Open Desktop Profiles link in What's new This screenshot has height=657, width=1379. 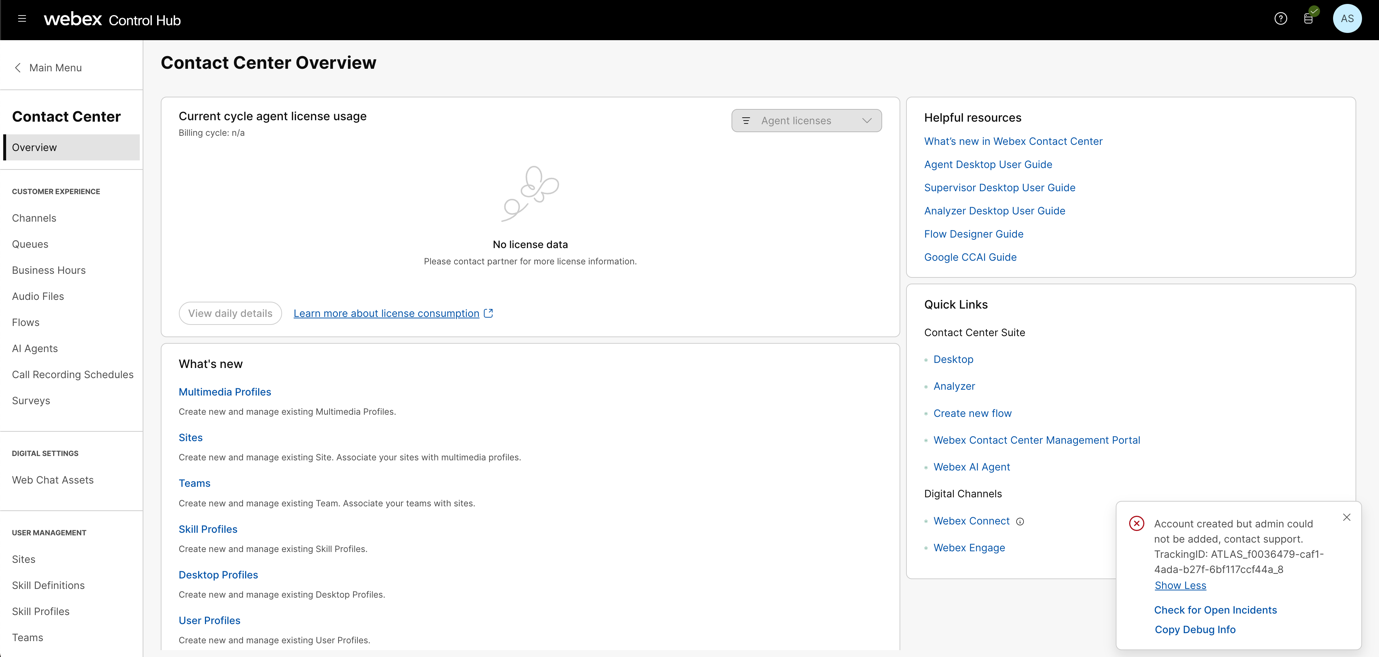click(218, 575)
